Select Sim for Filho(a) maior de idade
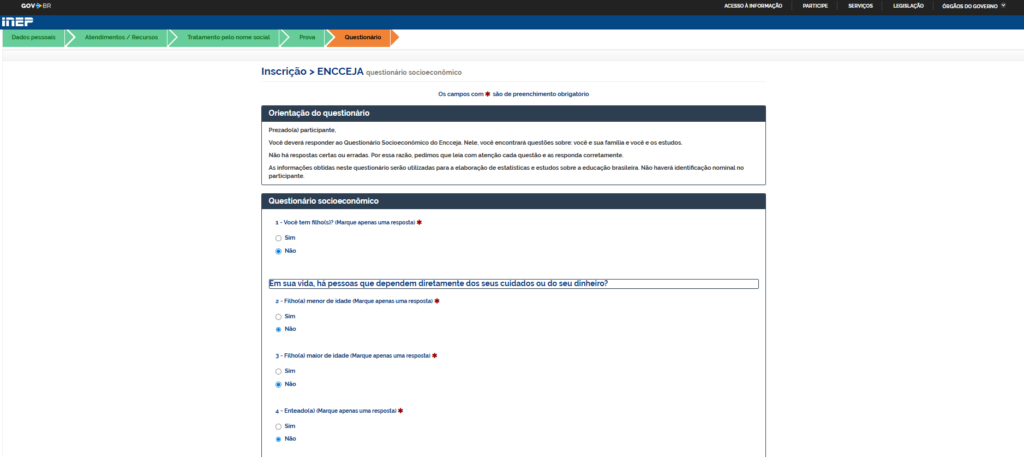Viewport: 1024px width, 457px height. (x=278, y=371)
